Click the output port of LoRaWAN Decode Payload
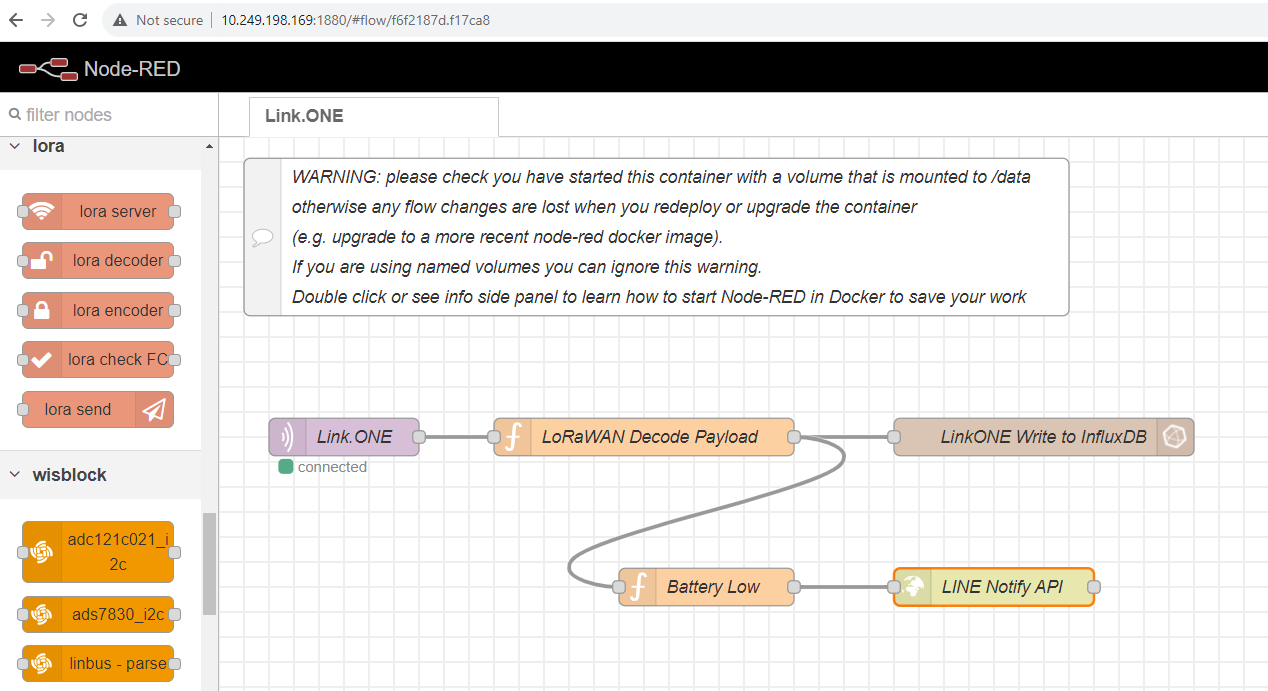1268x691 pixels. [x=794, y=437]
